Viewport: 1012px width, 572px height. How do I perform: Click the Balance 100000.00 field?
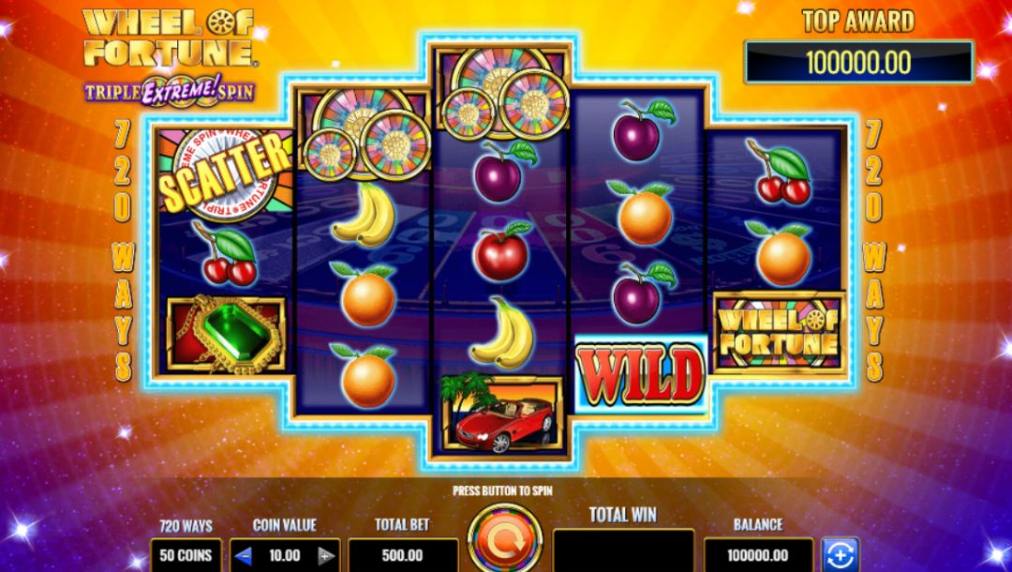click(x=758, y=555)
